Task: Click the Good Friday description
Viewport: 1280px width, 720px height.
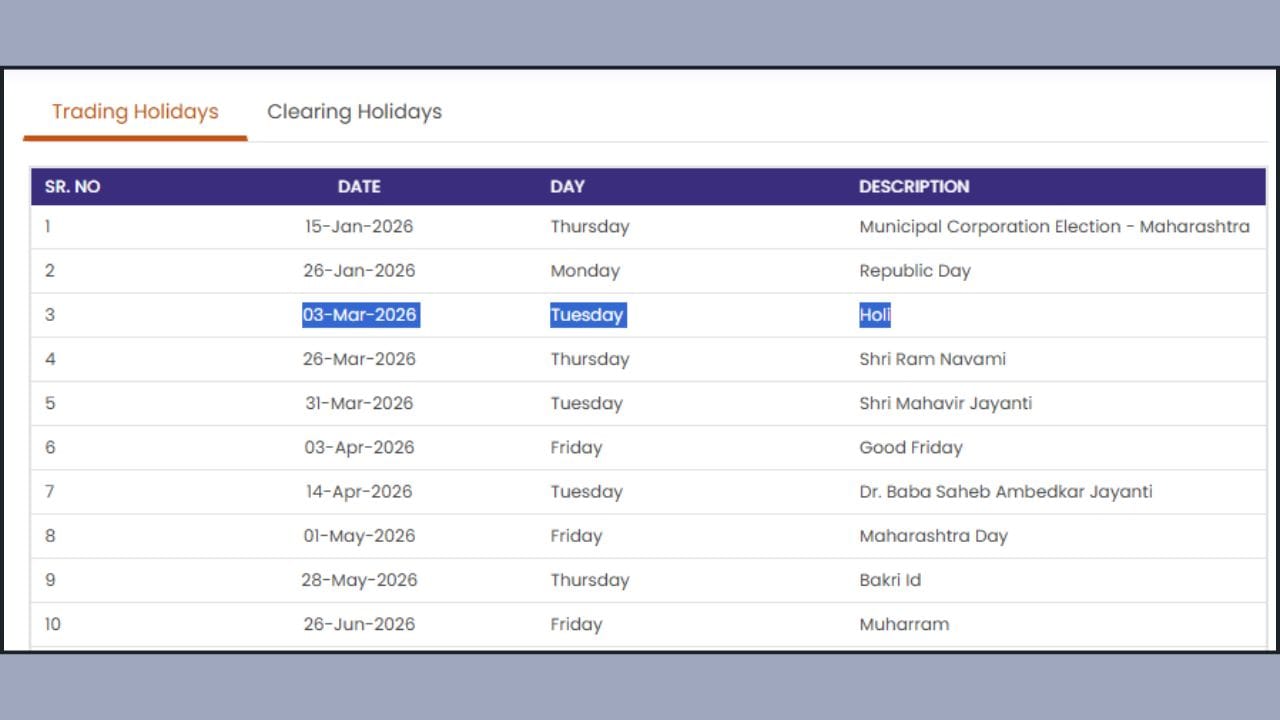Action: [910, 448]
